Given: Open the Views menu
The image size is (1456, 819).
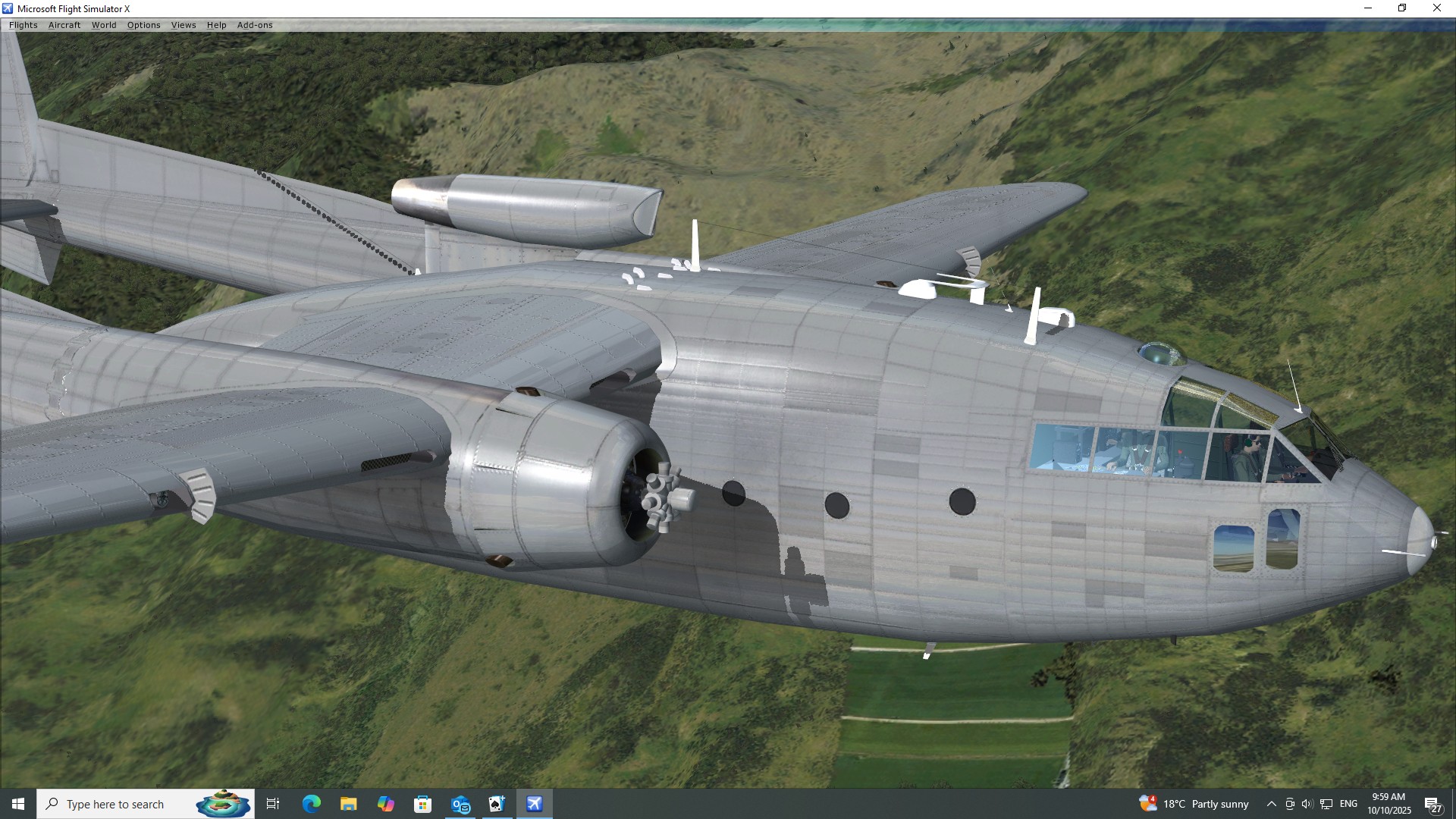Looking at the screenshot, I should [183, 25].
